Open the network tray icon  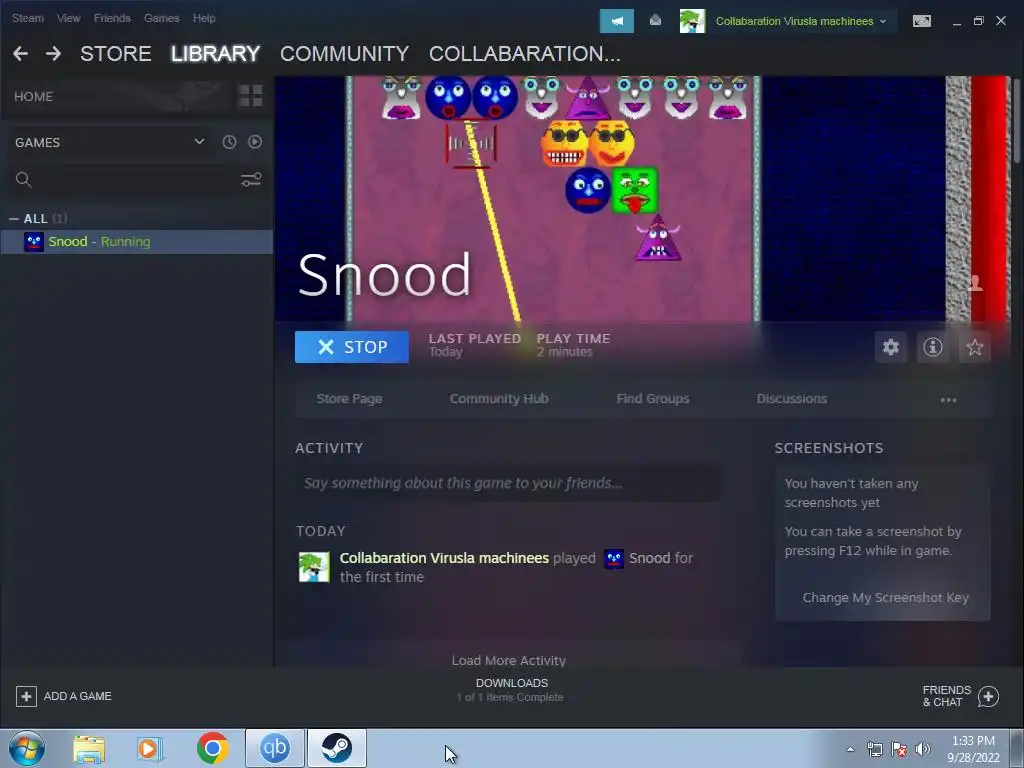pyautogui.click(x=874, y=749)
